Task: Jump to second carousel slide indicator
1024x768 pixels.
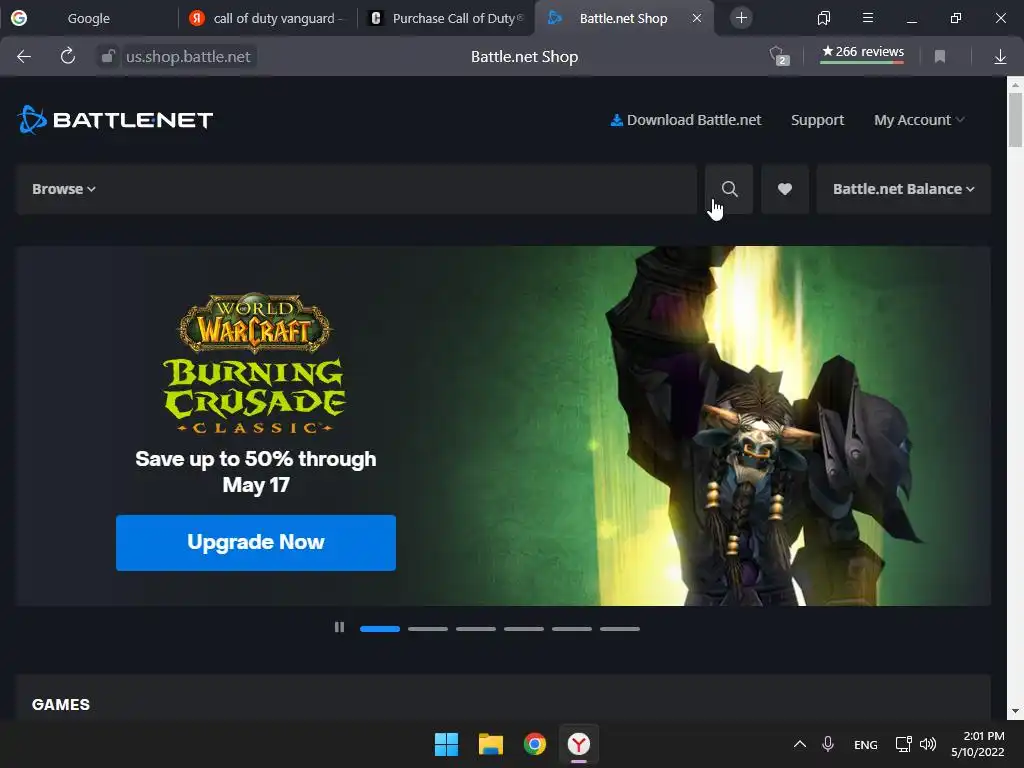Action: [x=428, y=629]
